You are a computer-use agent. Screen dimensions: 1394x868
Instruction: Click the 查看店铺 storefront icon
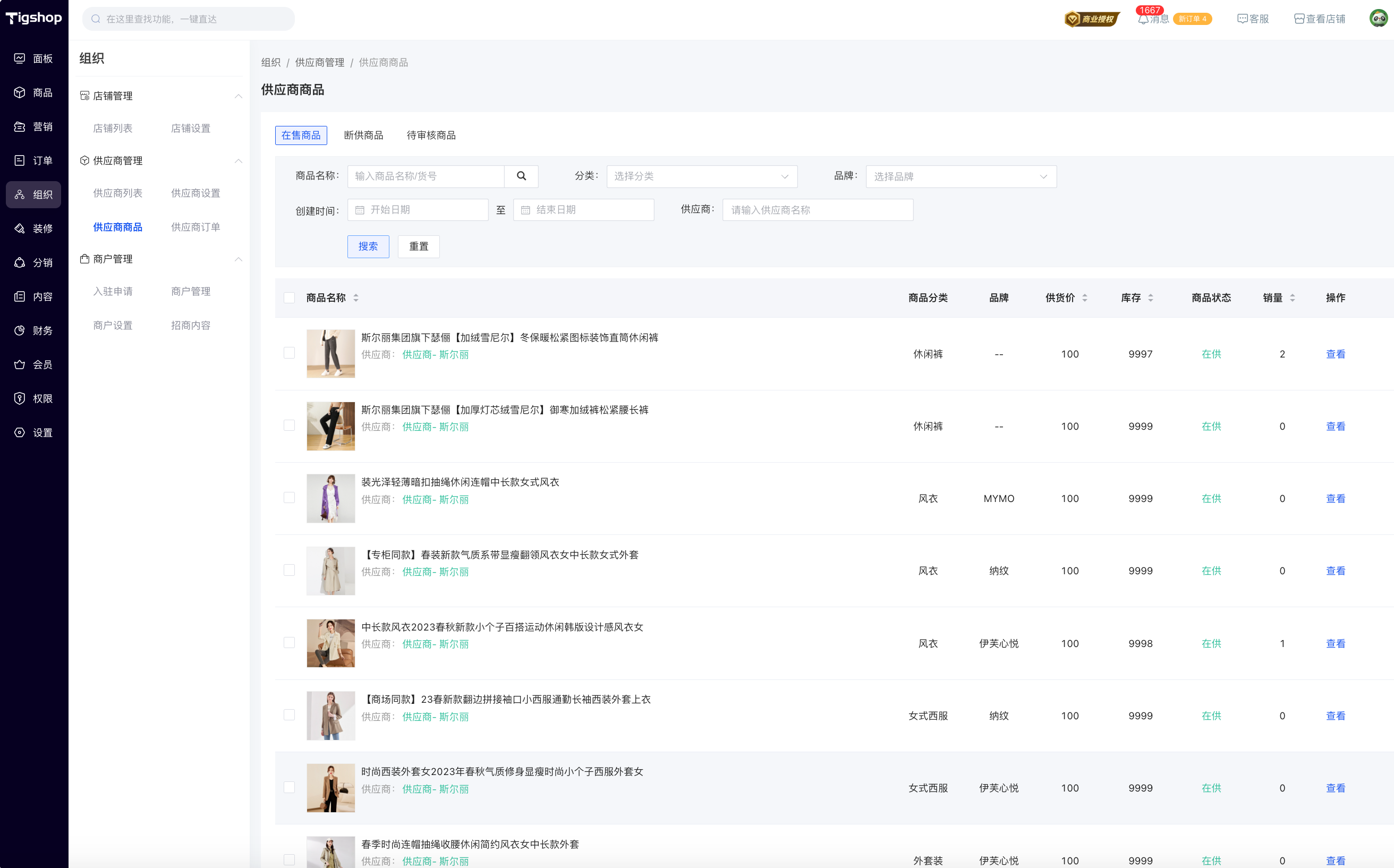coord(1299,19)
